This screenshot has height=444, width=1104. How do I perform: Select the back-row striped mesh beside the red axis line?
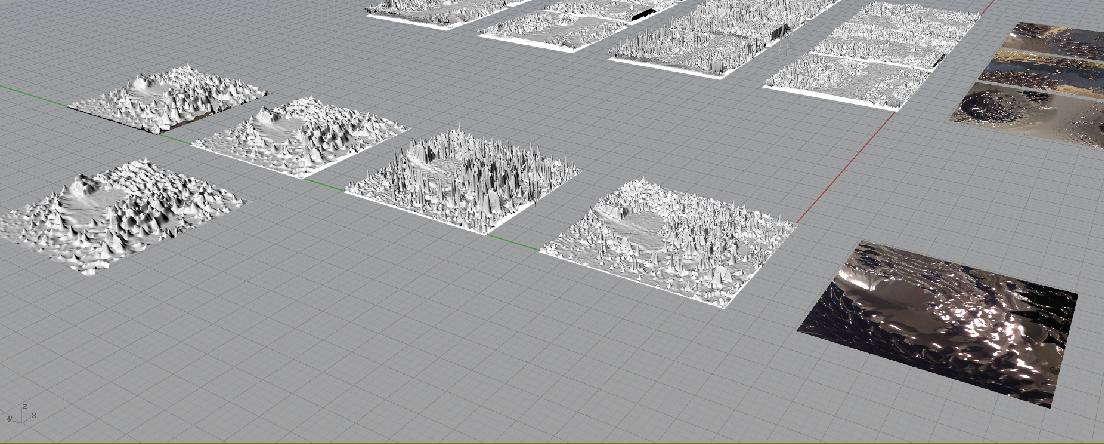tap(873, 55)
